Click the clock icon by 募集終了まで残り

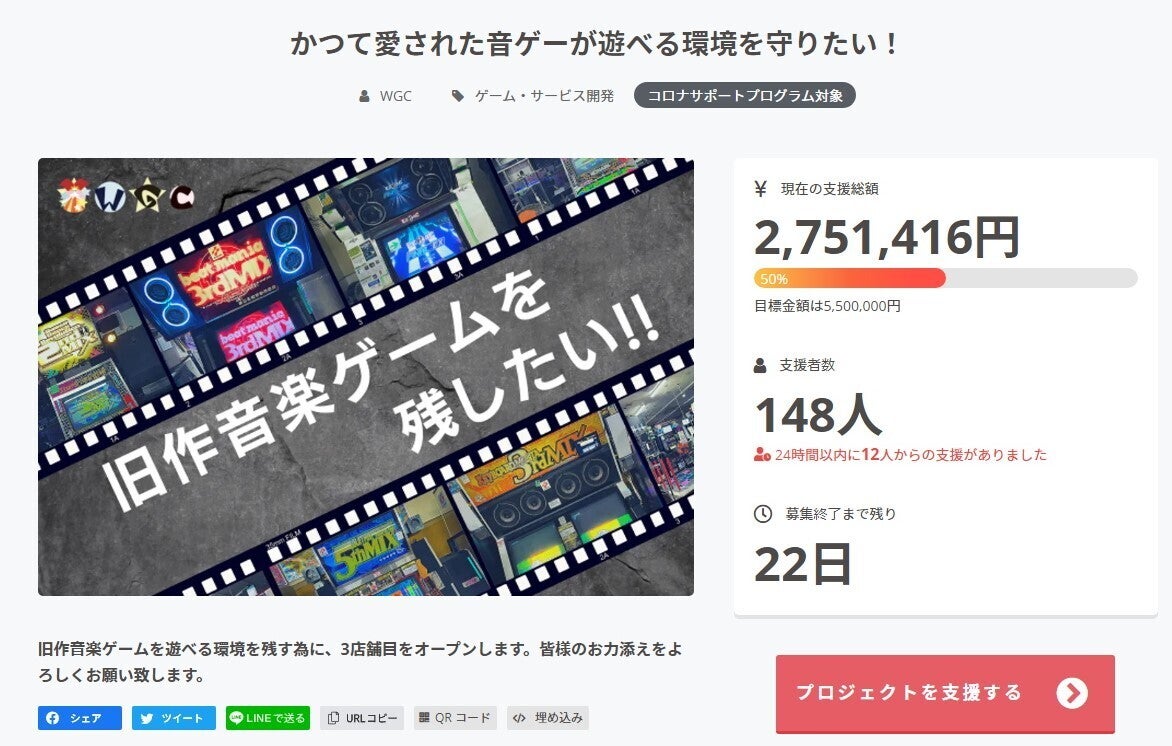762,514
